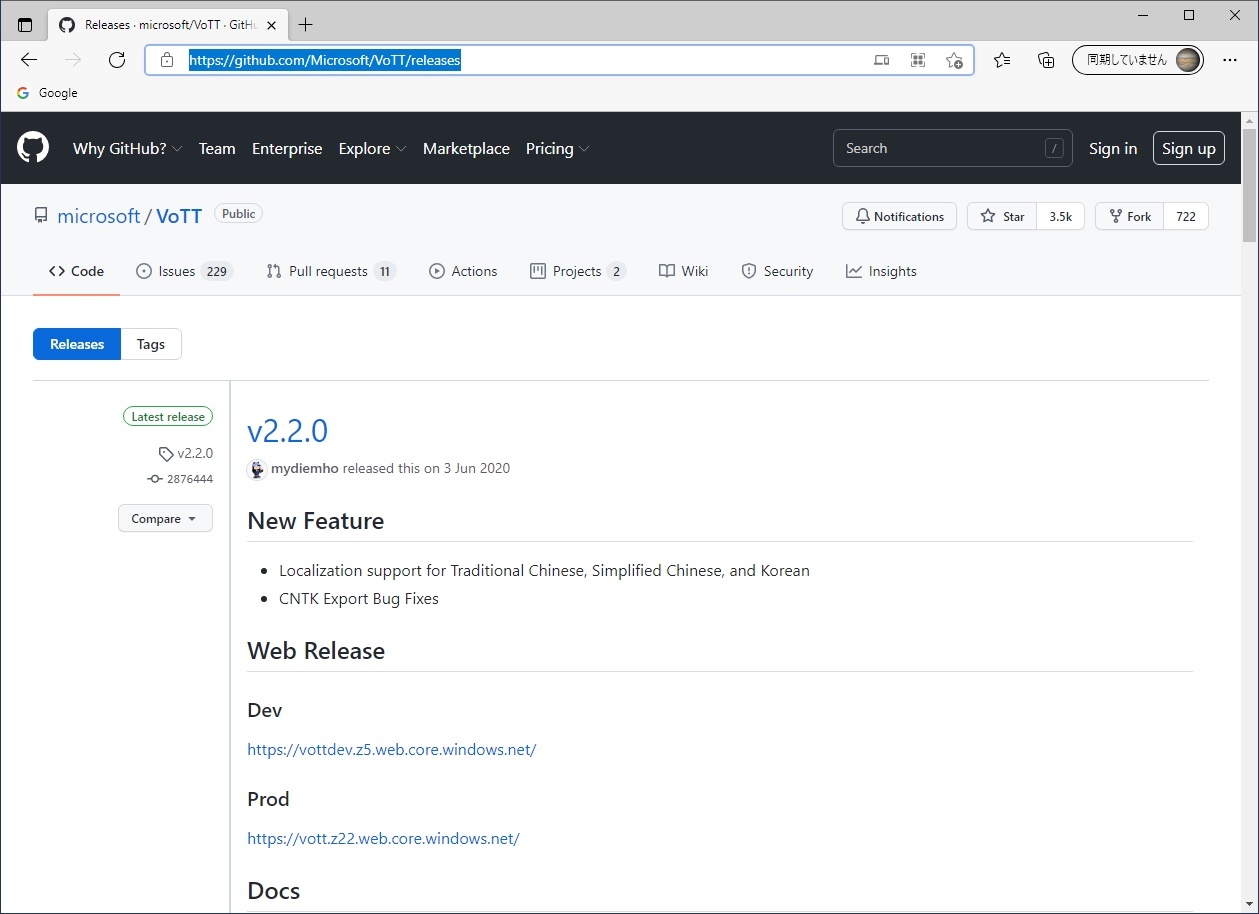This screenshot has width=1259, height=914.
Task: Open the vott.z22 Prod web link
Action: coord(383,838)
